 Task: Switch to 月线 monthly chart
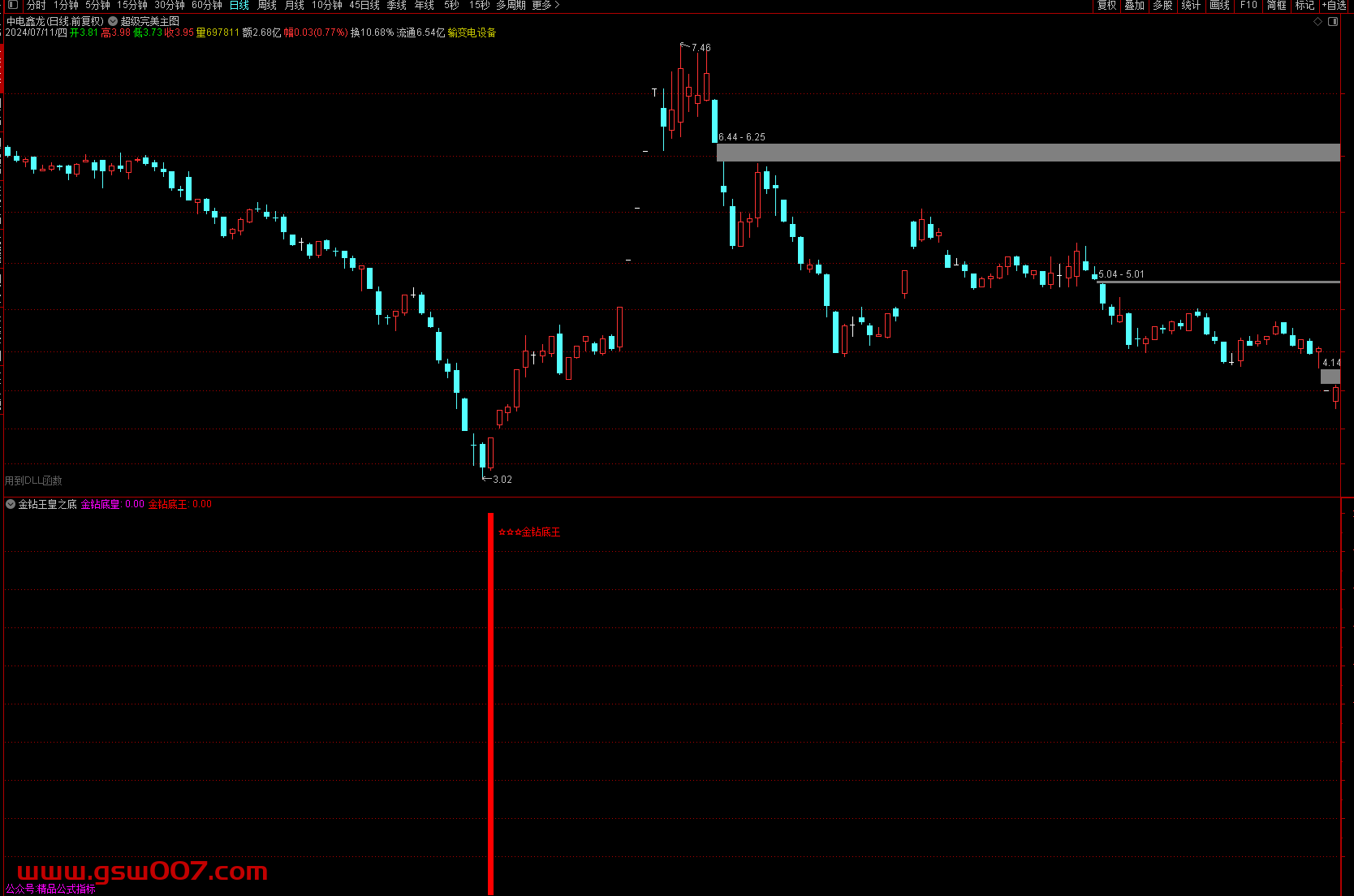pos(295,5)
